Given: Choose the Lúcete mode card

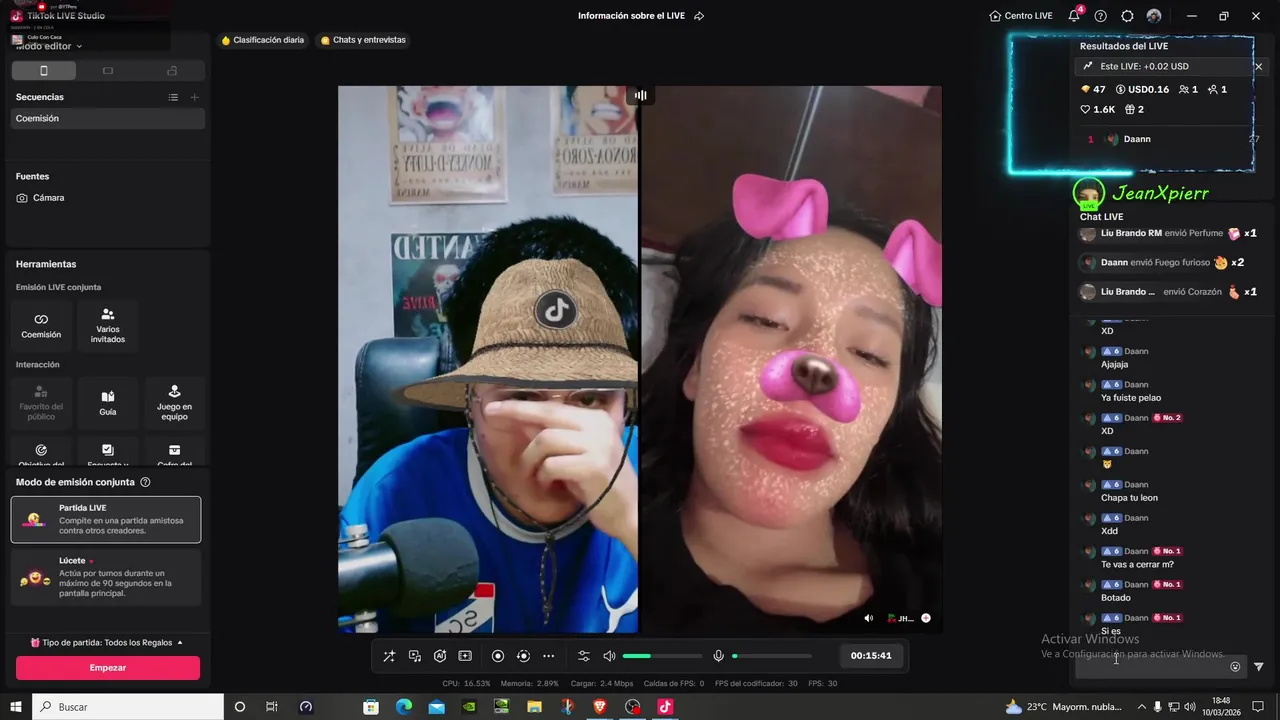Looking at the screenshot, I should (106, 577).
